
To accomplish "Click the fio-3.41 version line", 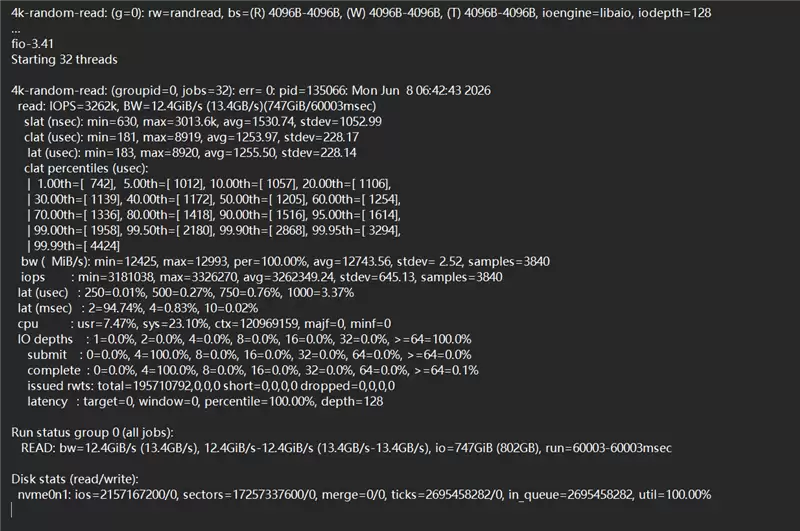I will coord(32,44).
